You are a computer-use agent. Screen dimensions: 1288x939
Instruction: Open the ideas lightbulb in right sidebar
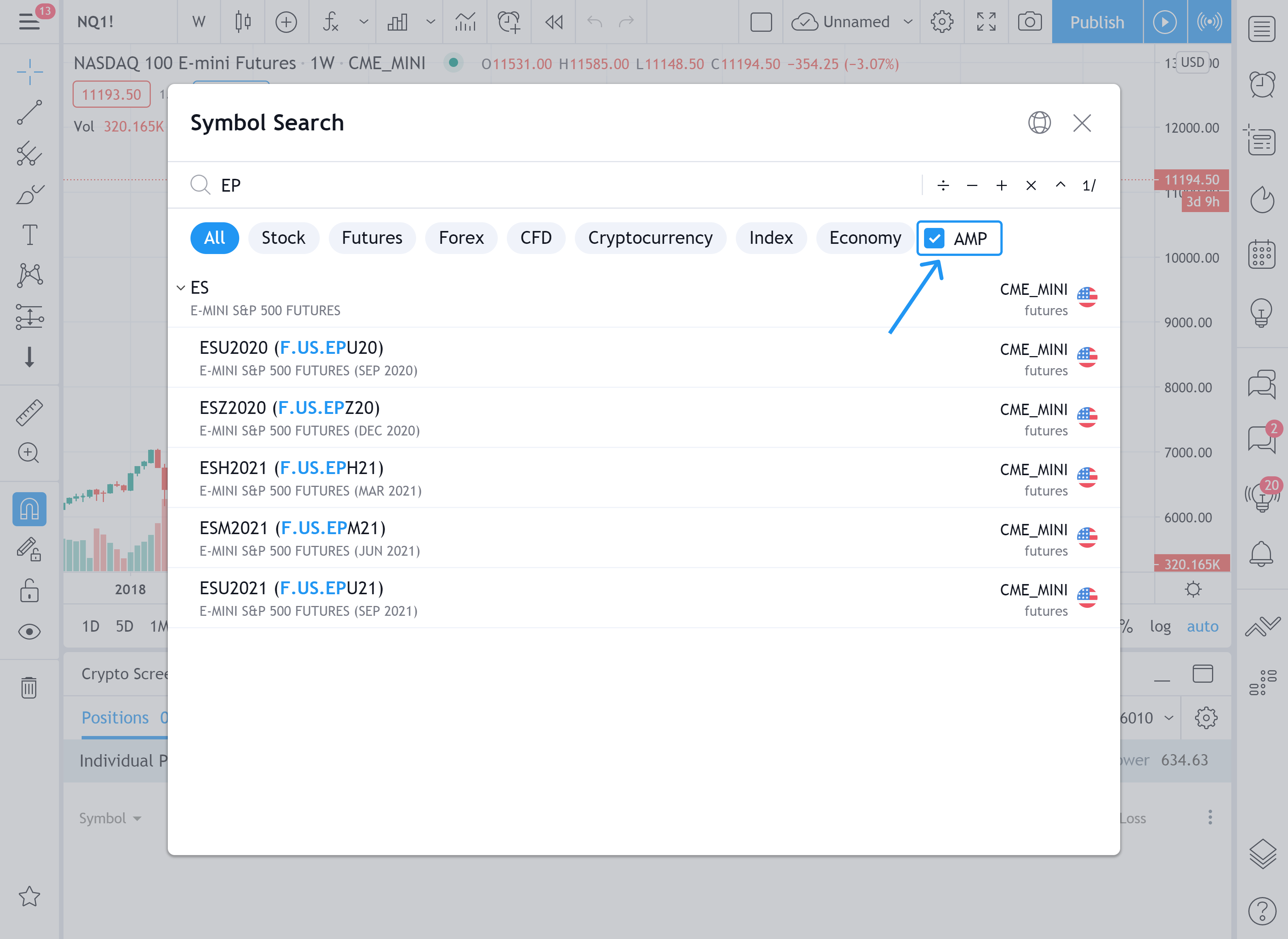click(1261, 313)
